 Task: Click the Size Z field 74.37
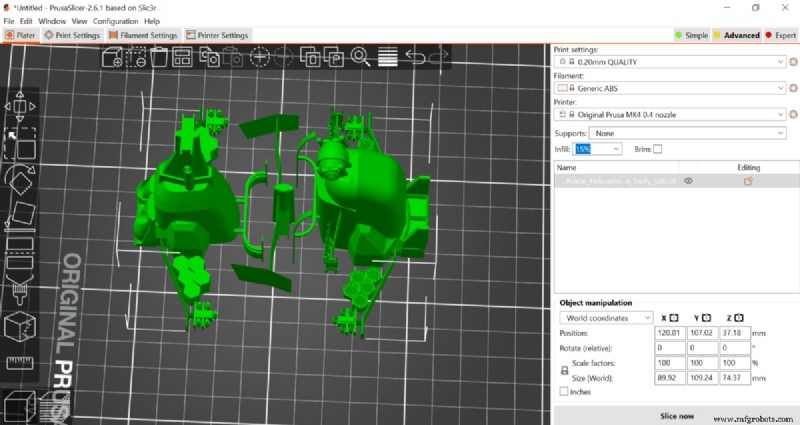pos(735,378)
